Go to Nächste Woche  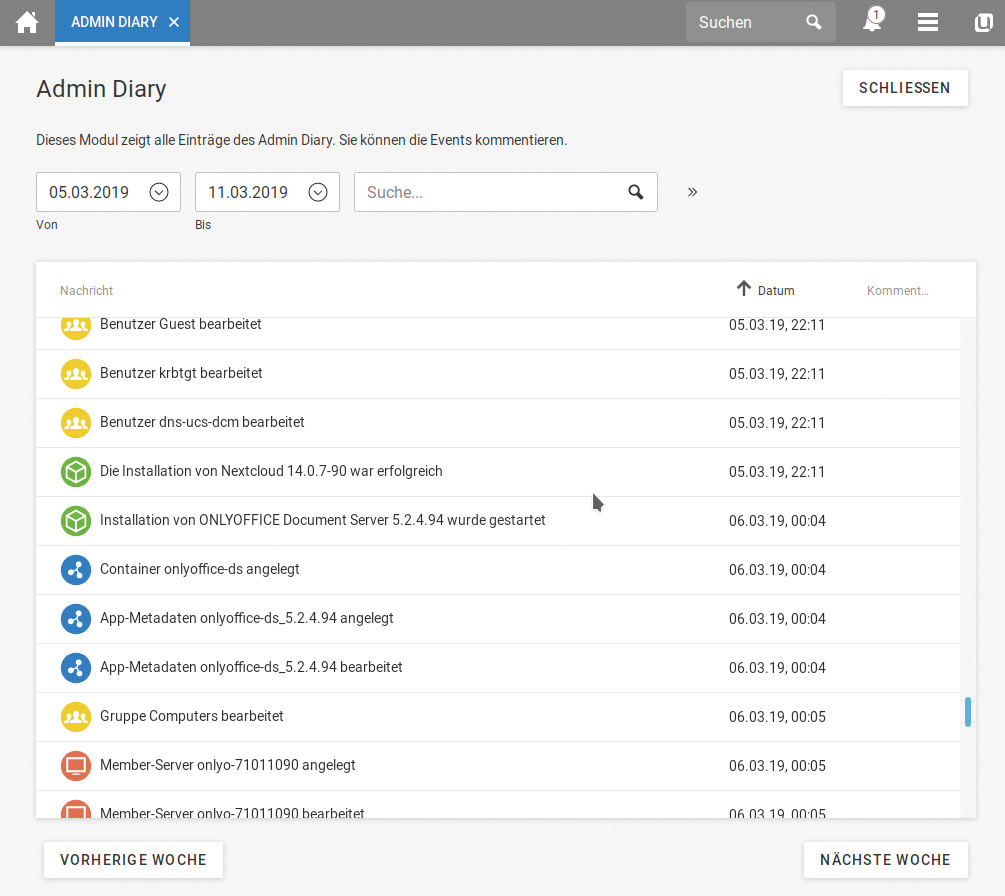[x=885, y=860]
